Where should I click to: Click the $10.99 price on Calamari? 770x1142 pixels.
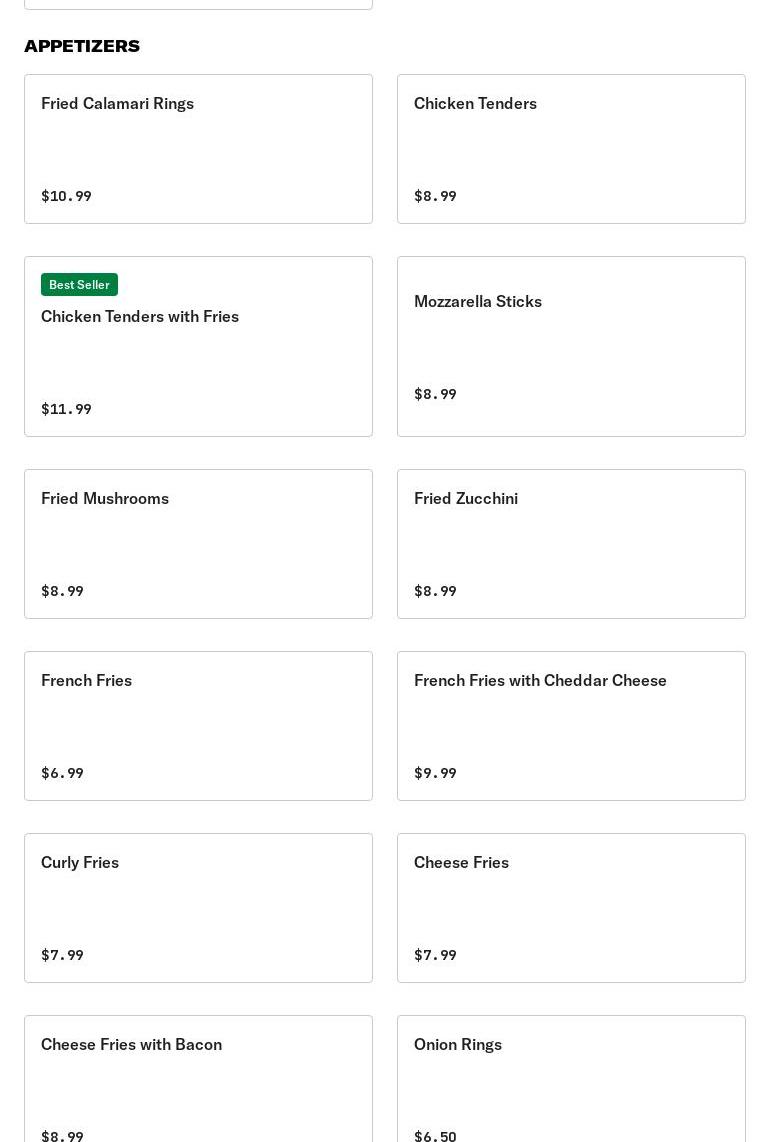coord(66,196)
